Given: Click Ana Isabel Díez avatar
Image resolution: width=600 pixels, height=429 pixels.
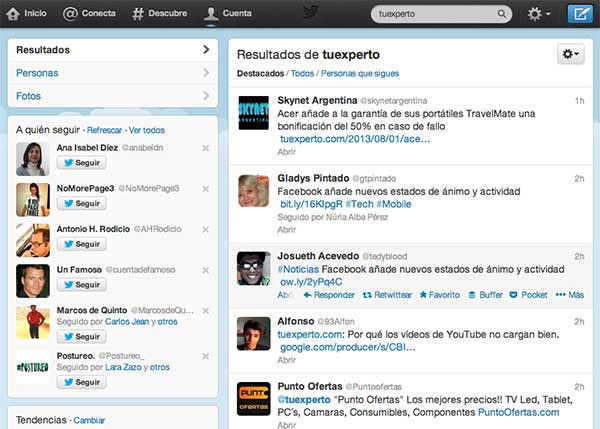Looking at the screenshot, I should click(x=33, y=159).
